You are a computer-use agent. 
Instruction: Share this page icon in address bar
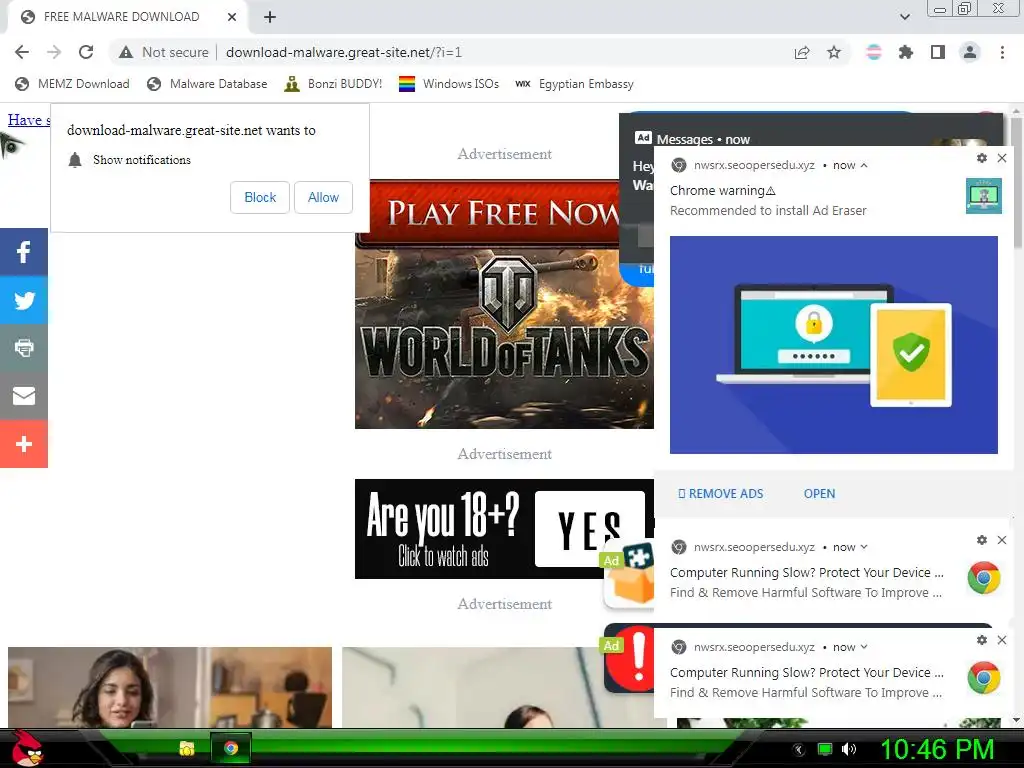802,52
